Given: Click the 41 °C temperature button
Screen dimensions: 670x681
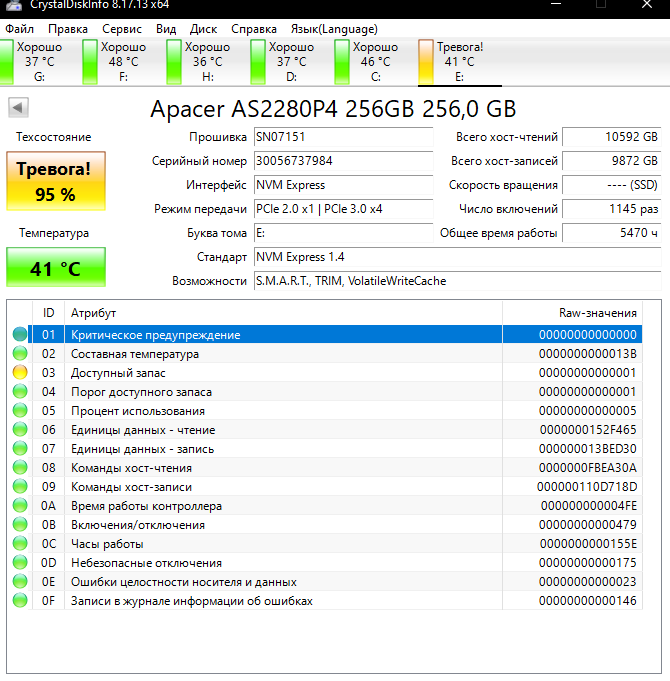Looking at the screenshot, I should [x=56, y=267].
